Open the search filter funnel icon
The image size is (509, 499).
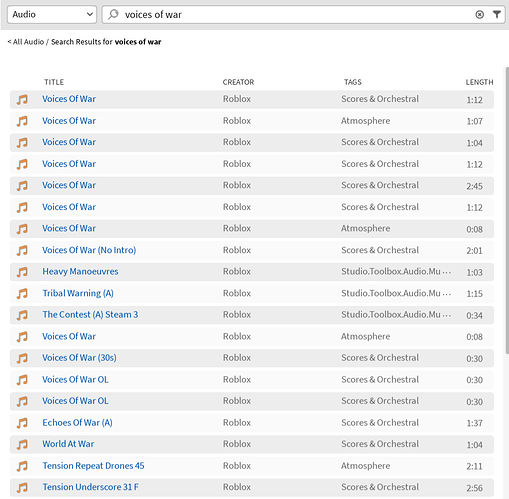pyautogui.click(x=497, y=14)
